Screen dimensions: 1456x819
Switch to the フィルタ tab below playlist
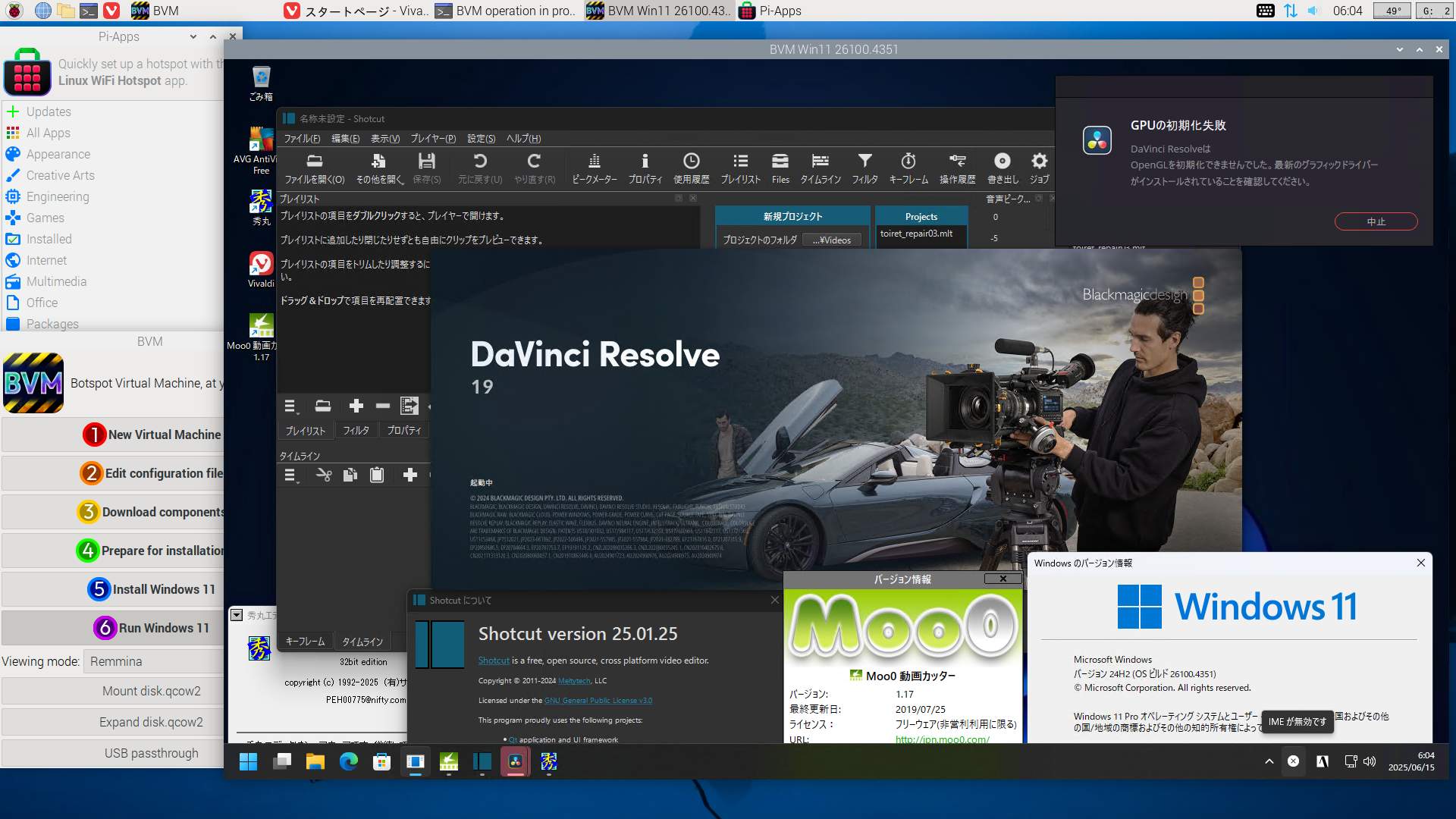(356, 430)
